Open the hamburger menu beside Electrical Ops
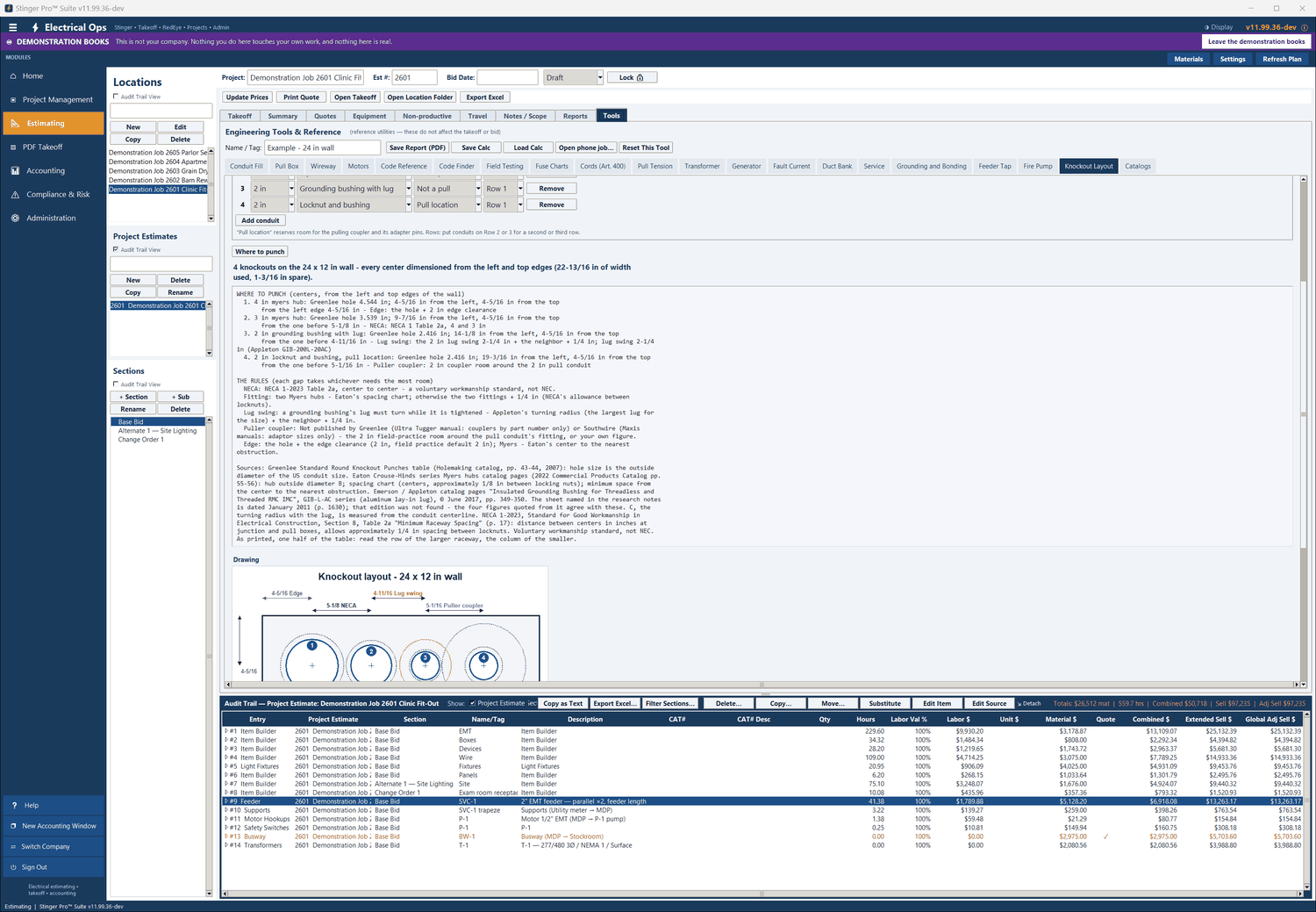The width and height of the screenshot is (1316, 912). tap(13, 27)
